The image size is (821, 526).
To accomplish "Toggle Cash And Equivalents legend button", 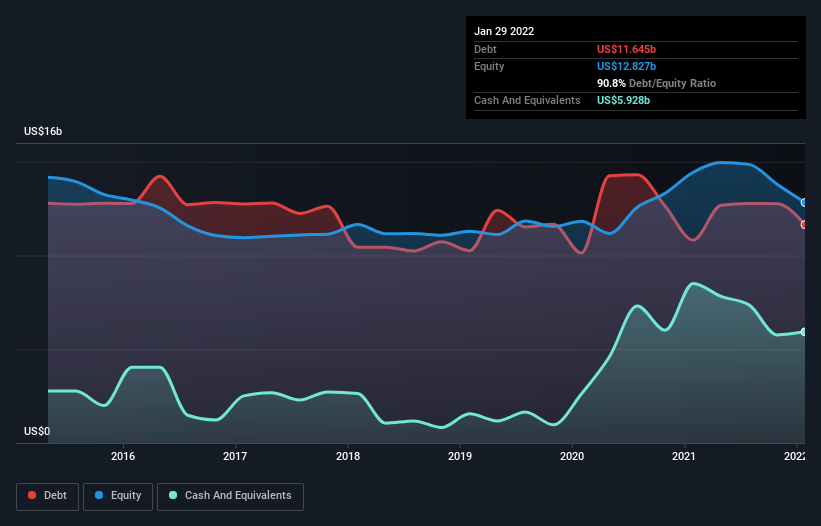I will click(x=230, y=497).
